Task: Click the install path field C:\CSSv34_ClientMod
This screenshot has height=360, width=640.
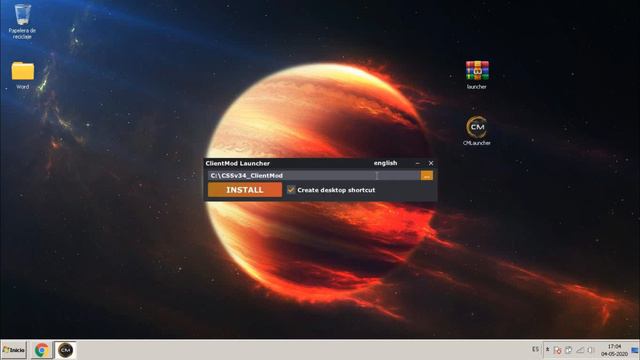Action: 314,176
